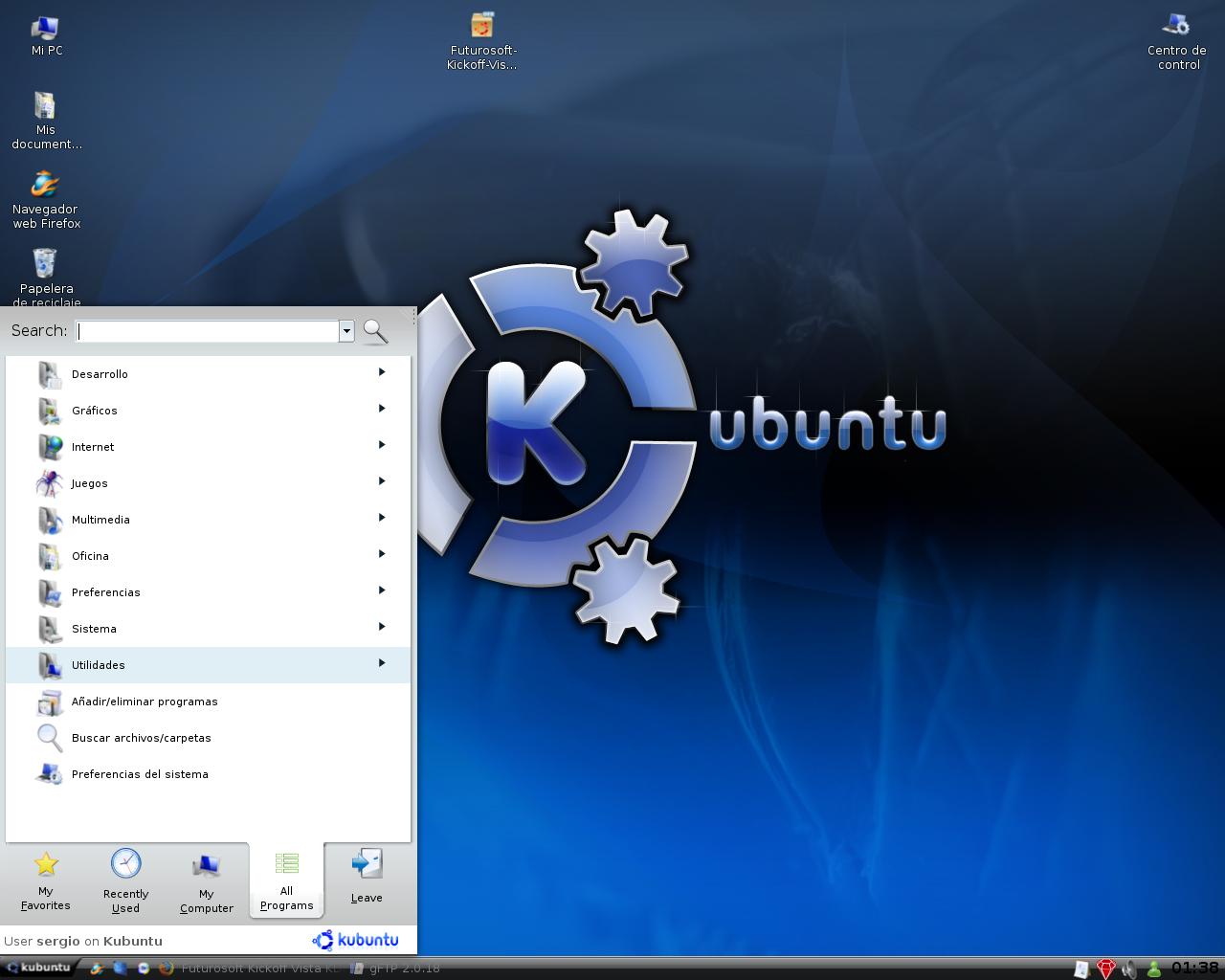Click the Desarrollo category icon
The image size is (1225, 980).
(x=50, y=374)
